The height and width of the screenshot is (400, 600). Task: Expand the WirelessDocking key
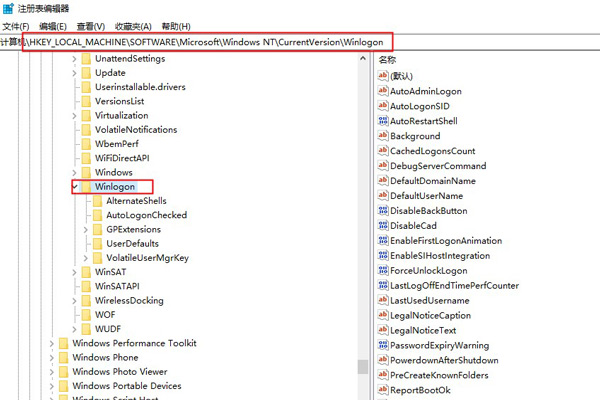point(74,301)
